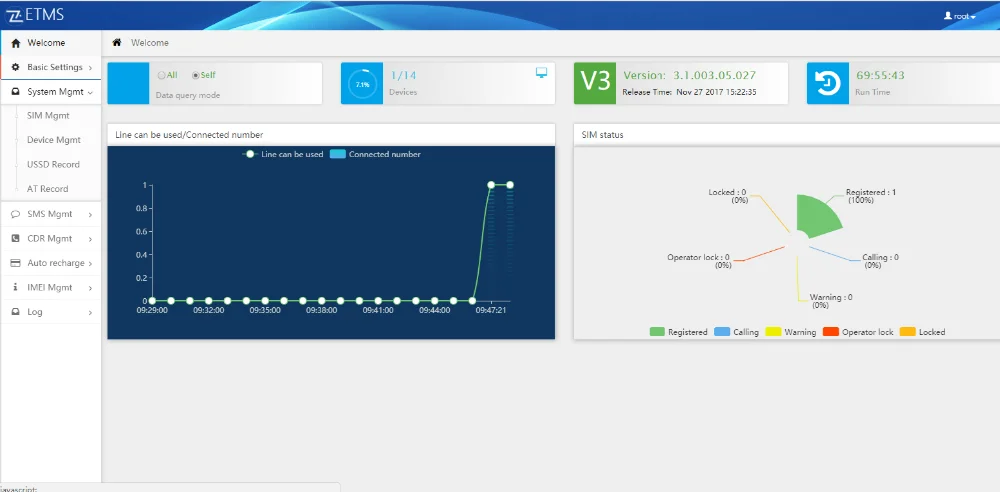The width and height of the screenshot is (1000, 492).
Task: Open SIM Mgmt submenu item
Action: click(x=48, y=116)
